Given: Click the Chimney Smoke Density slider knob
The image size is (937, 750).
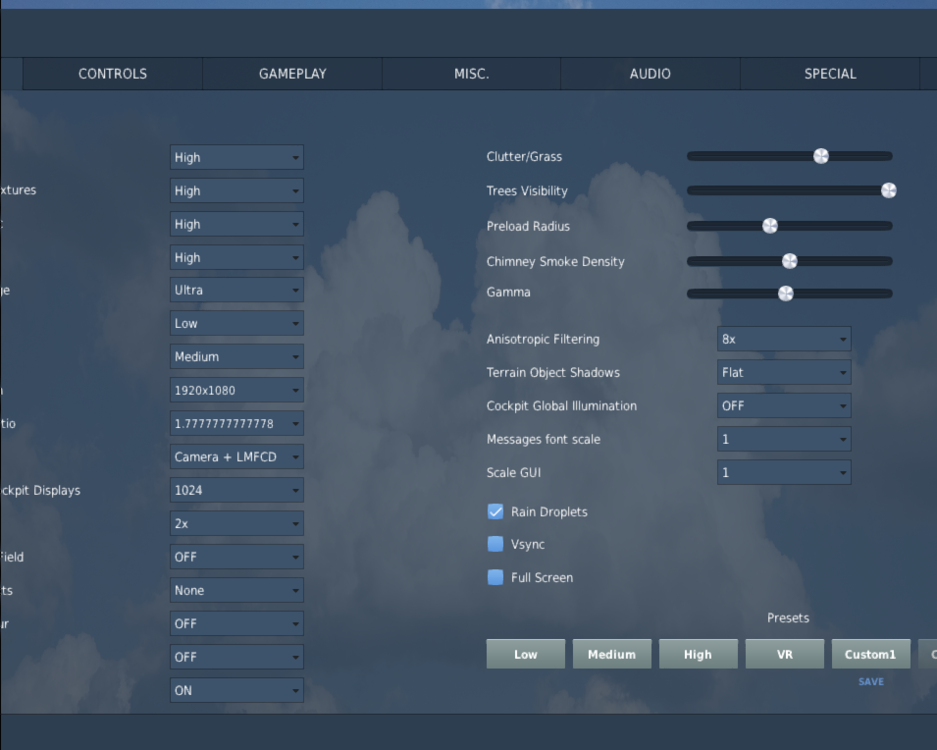Looking at the screenshot, I should coord(789,261).
